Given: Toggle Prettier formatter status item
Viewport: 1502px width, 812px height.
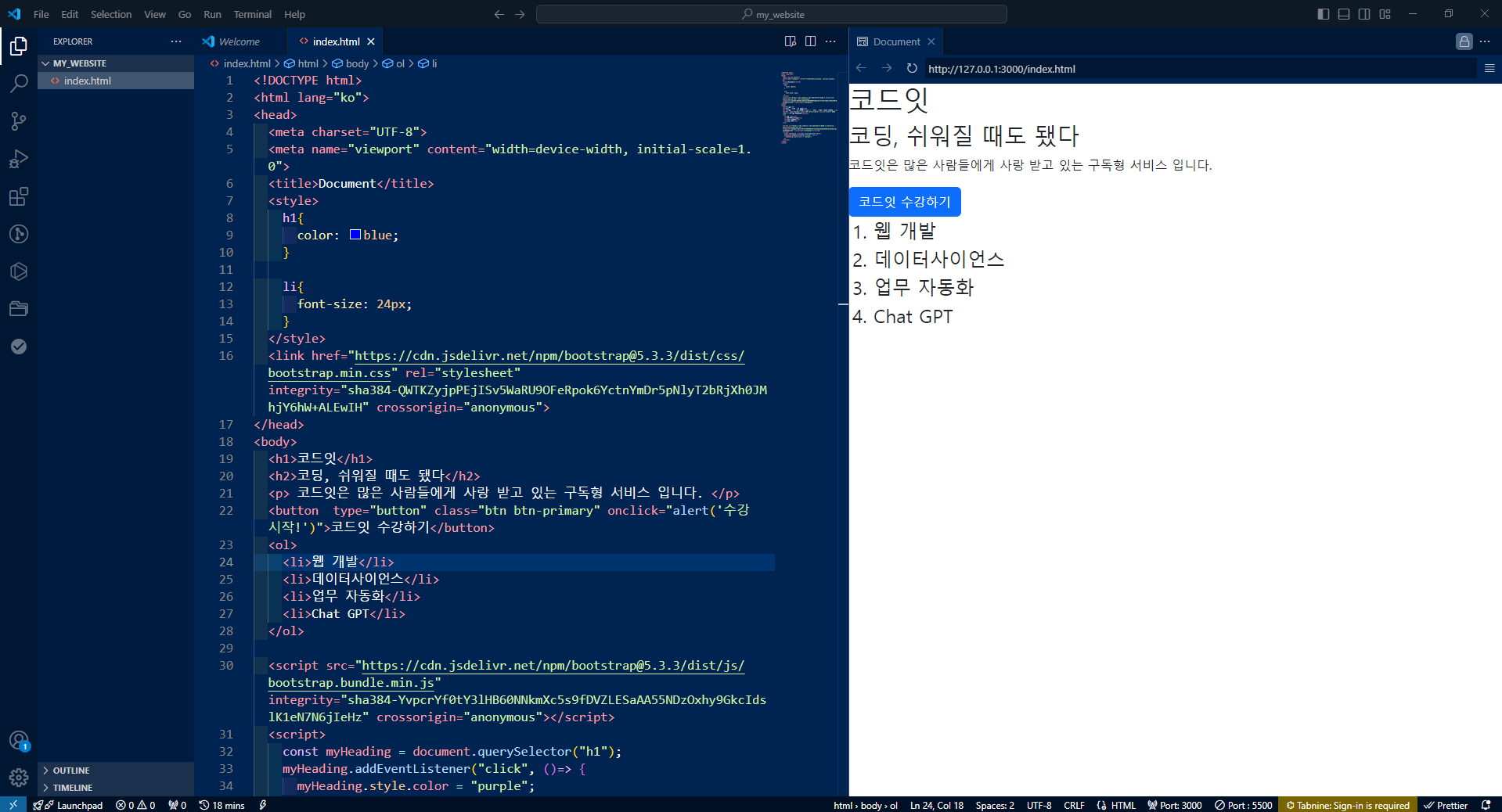Looking at the screenshot, I should [1446, 805].
